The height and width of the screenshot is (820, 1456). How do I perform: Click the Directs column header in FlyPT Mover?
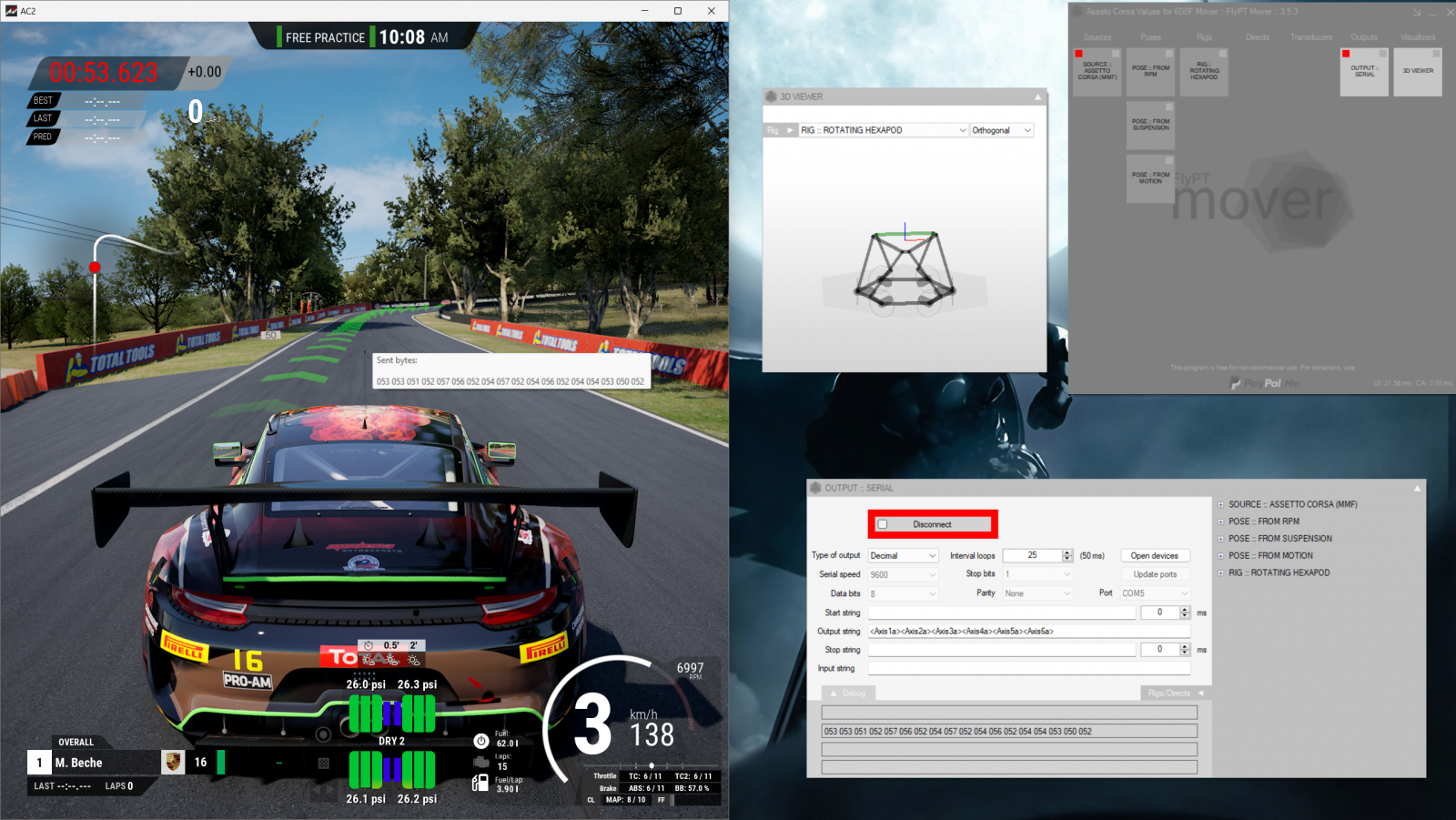click(1258, 37)
